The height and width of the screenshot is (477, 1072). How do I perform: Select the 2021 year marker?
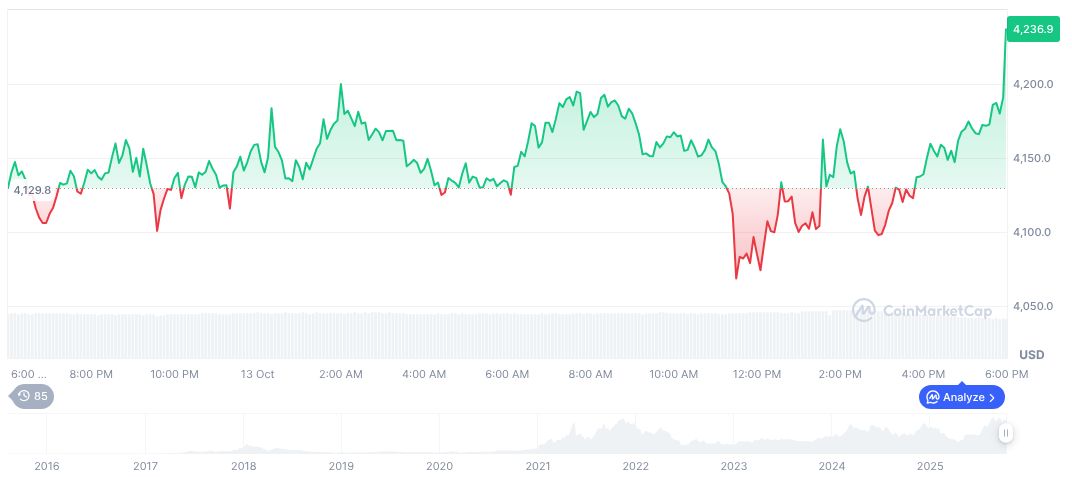pos(538,466)
